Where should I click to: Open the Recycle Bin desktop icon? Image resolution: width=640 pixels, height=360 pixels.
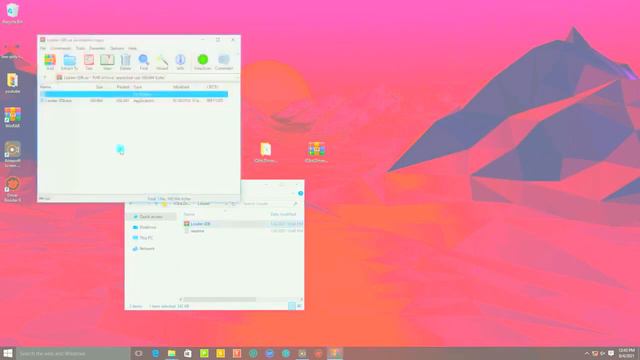[12, 13]
